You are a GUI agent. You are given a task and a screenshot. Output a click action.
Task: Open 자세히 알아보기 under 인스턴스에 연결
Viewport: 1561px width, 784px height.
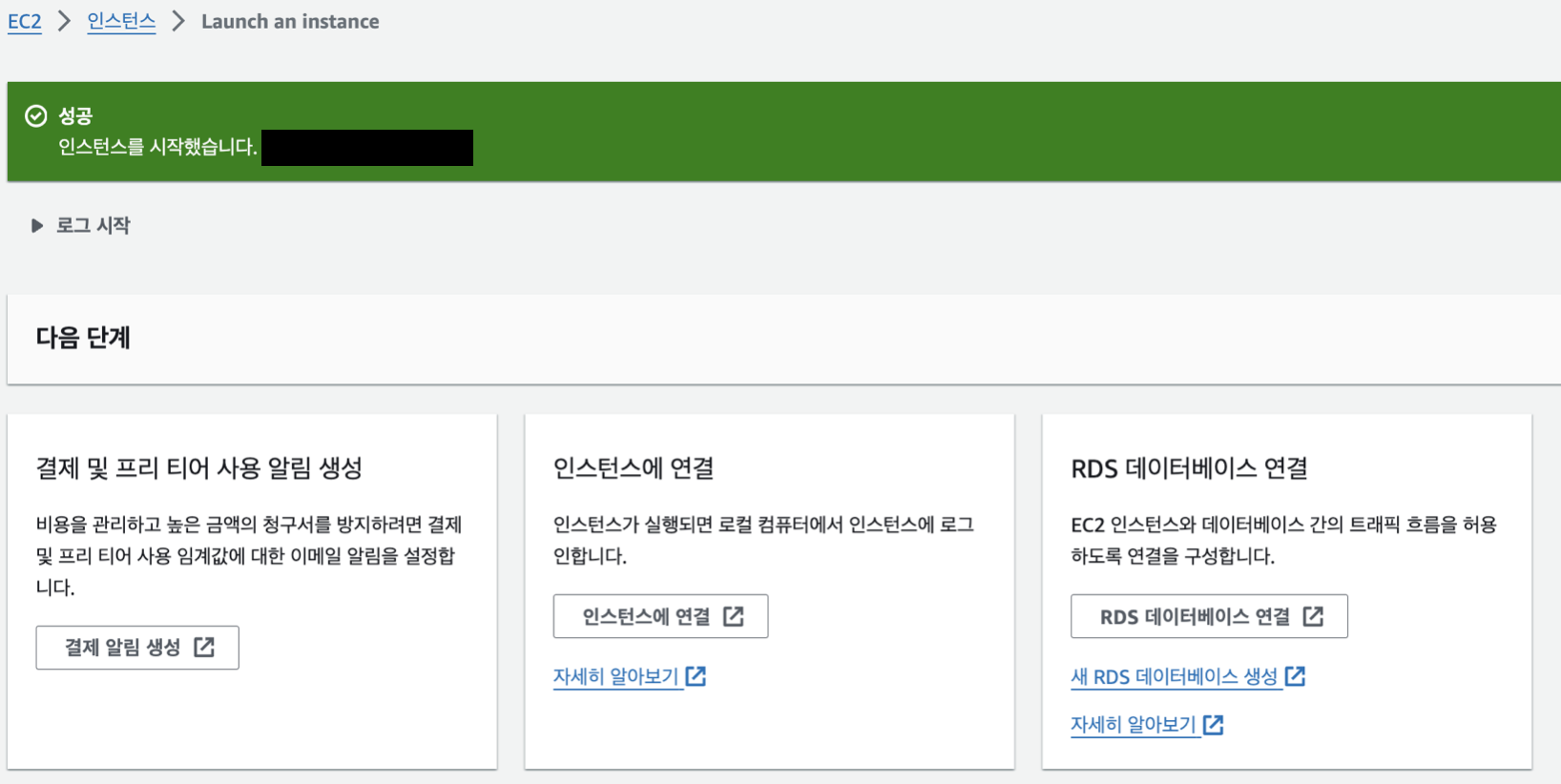[x=615, y=676]
